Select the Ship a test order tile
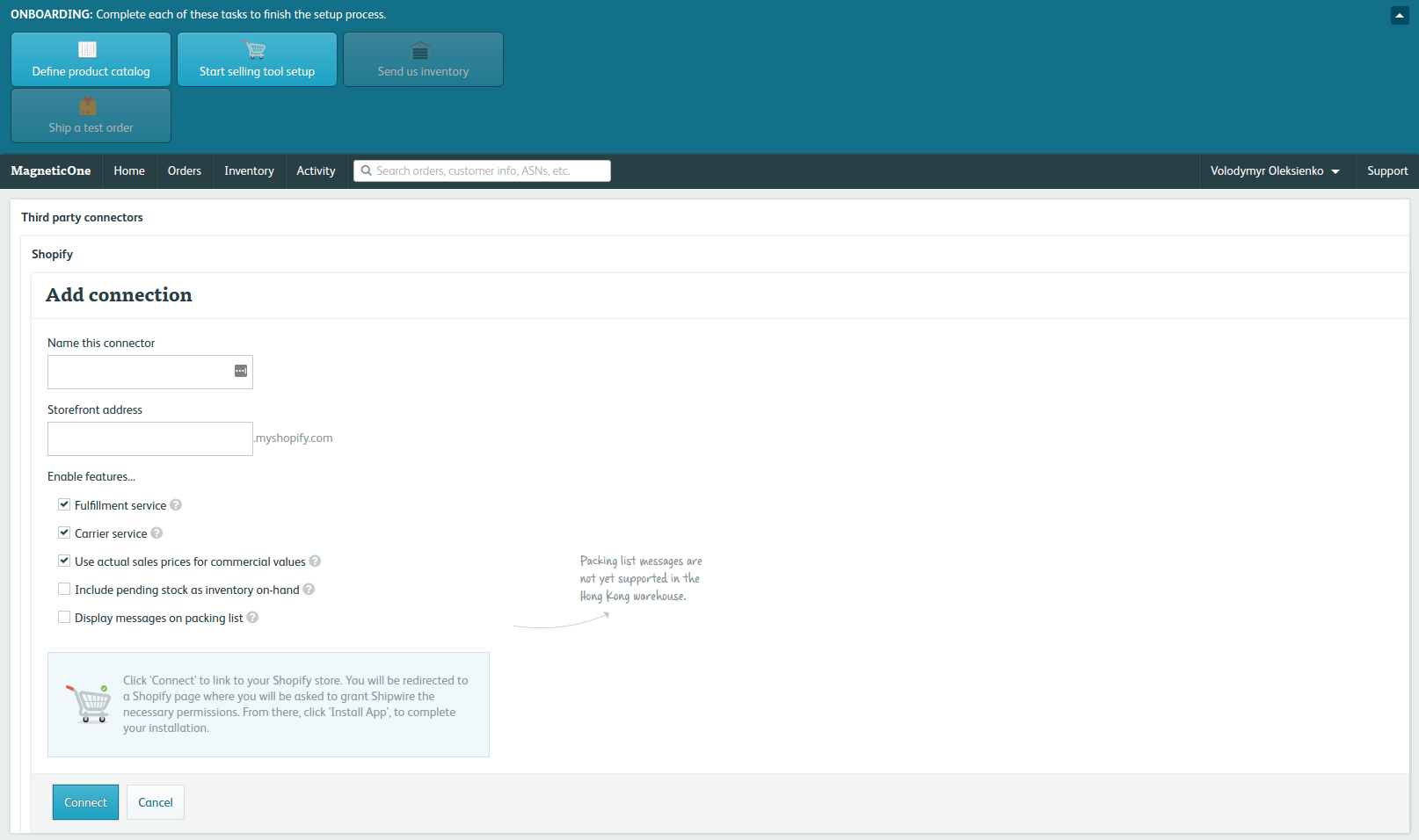This screenshot has height=840, width=1419. (x=91, y=116)
